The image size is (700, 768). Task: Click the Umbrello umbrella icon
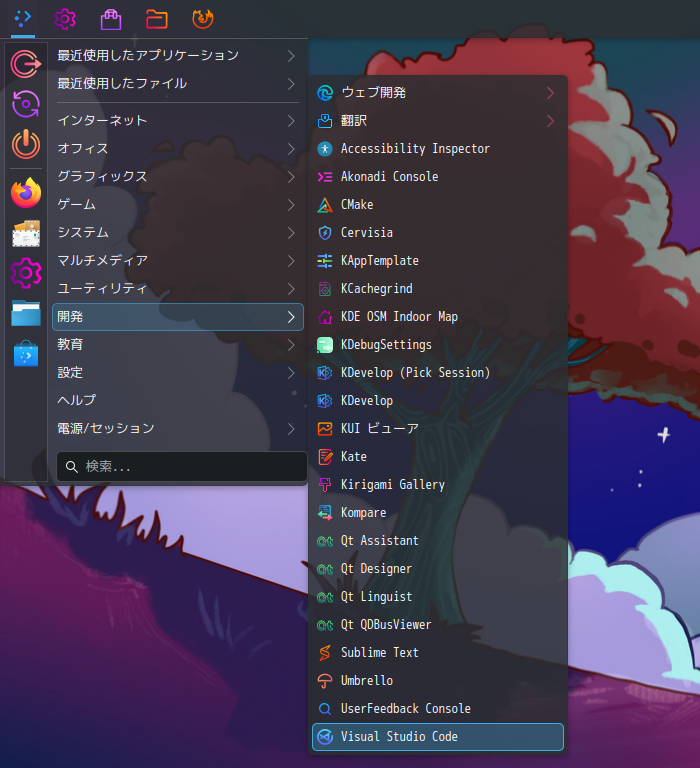[325, 681]
